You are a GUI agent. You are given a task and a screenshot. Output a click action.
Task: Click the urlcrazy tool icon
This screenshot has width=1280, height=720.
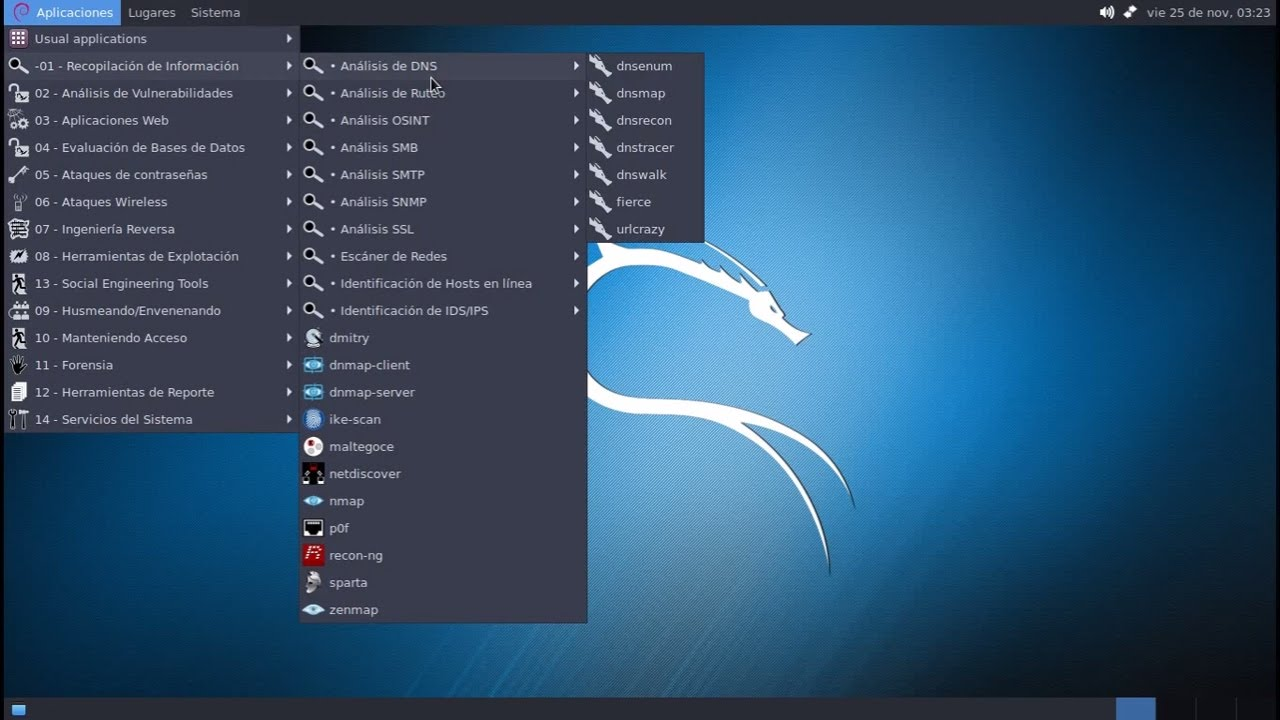tap(600, 229)
